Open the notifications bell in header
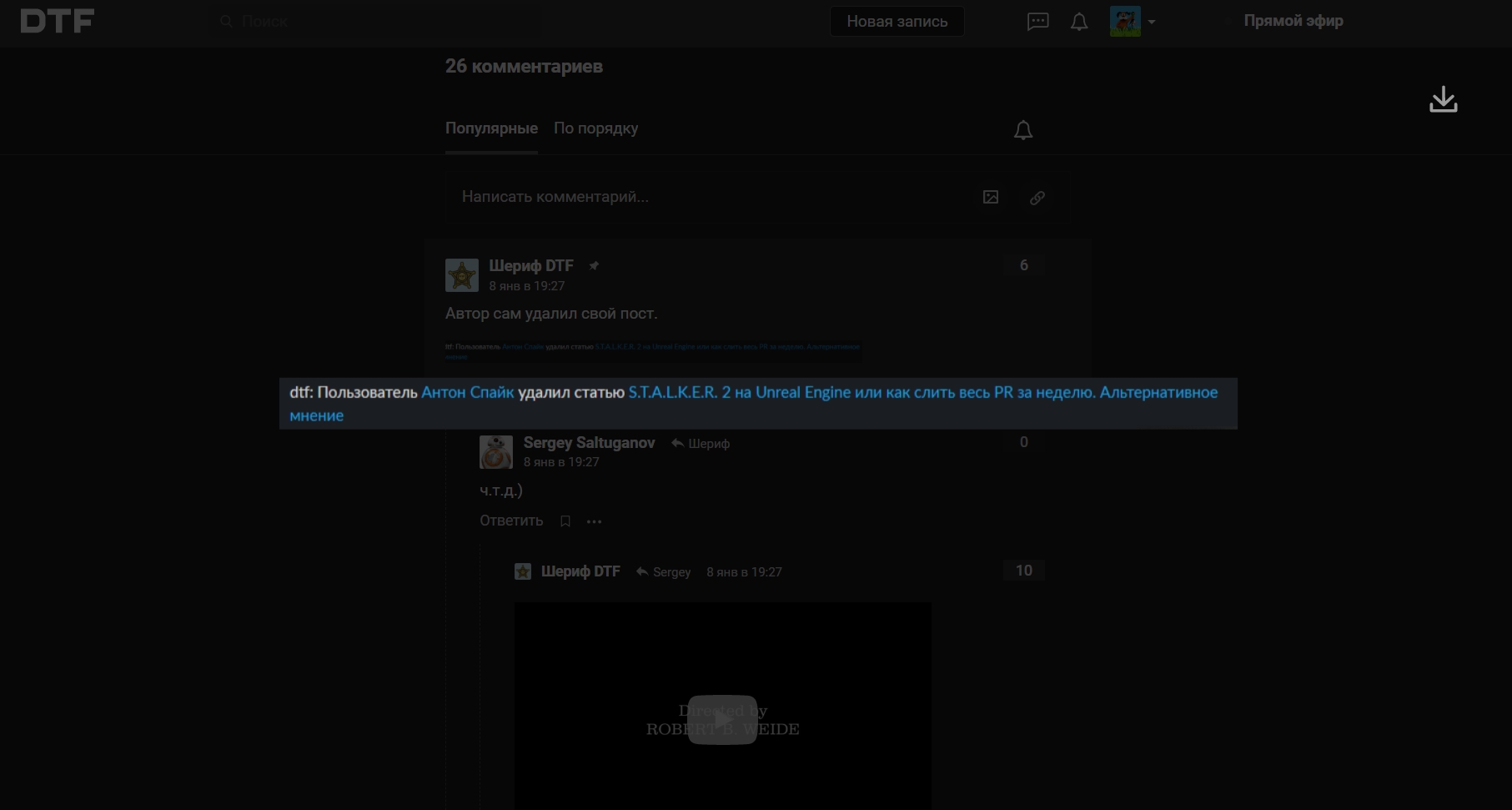Viewport: 1512px width, 810px height. click(x=1079, y=22)
